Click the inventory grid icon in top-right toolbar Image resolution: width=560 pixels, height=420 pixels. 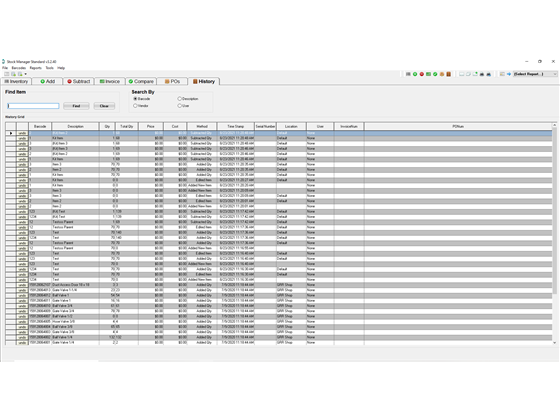click(408, 74)
